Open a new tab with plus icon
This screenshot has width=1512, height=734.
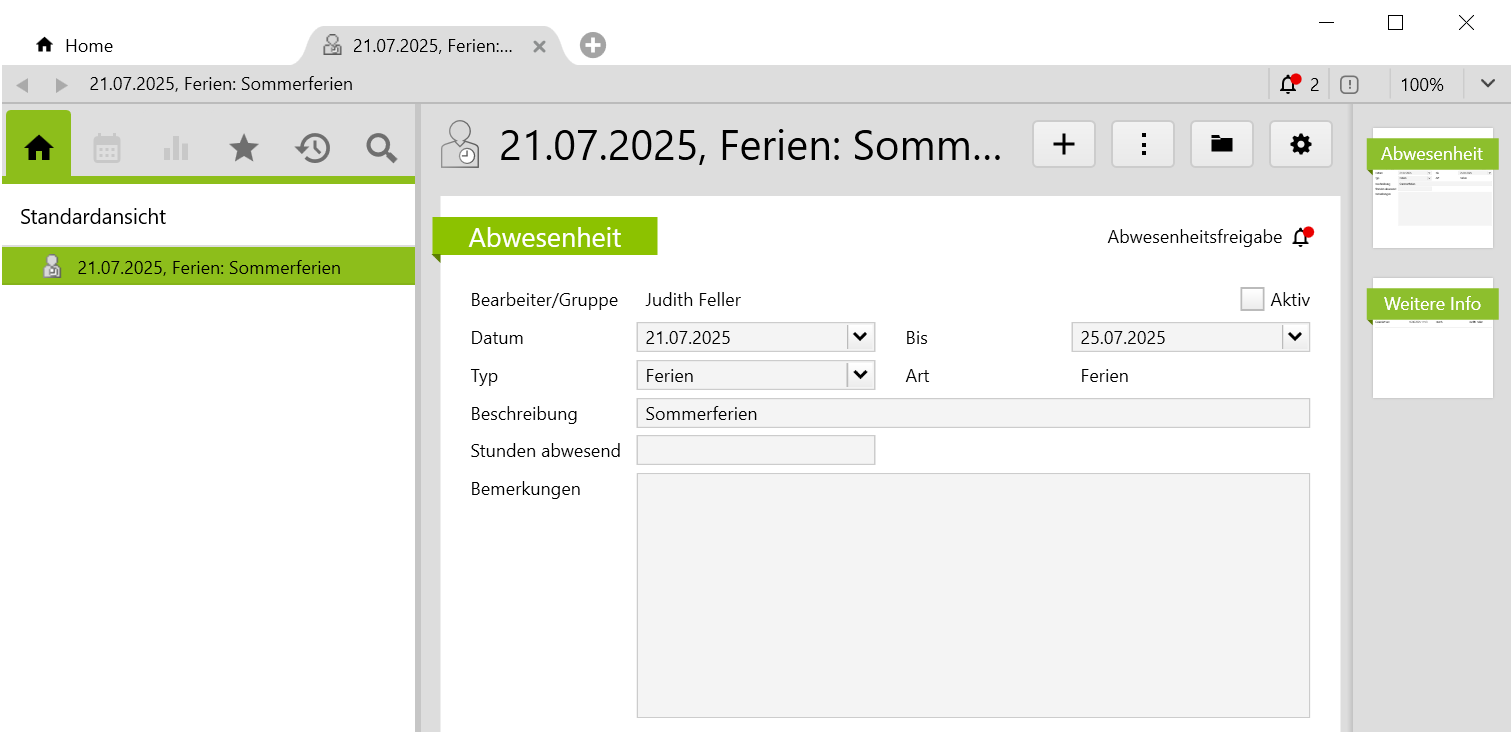tap(593, 45)
